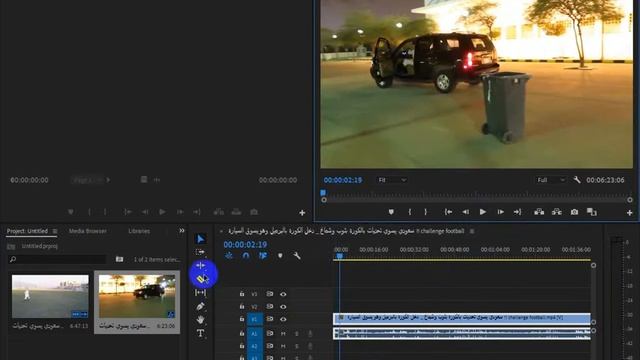The height and width of the screenshot is (360, 640).
Task: Solo audio track A1
Action: (x=297, y=334)
